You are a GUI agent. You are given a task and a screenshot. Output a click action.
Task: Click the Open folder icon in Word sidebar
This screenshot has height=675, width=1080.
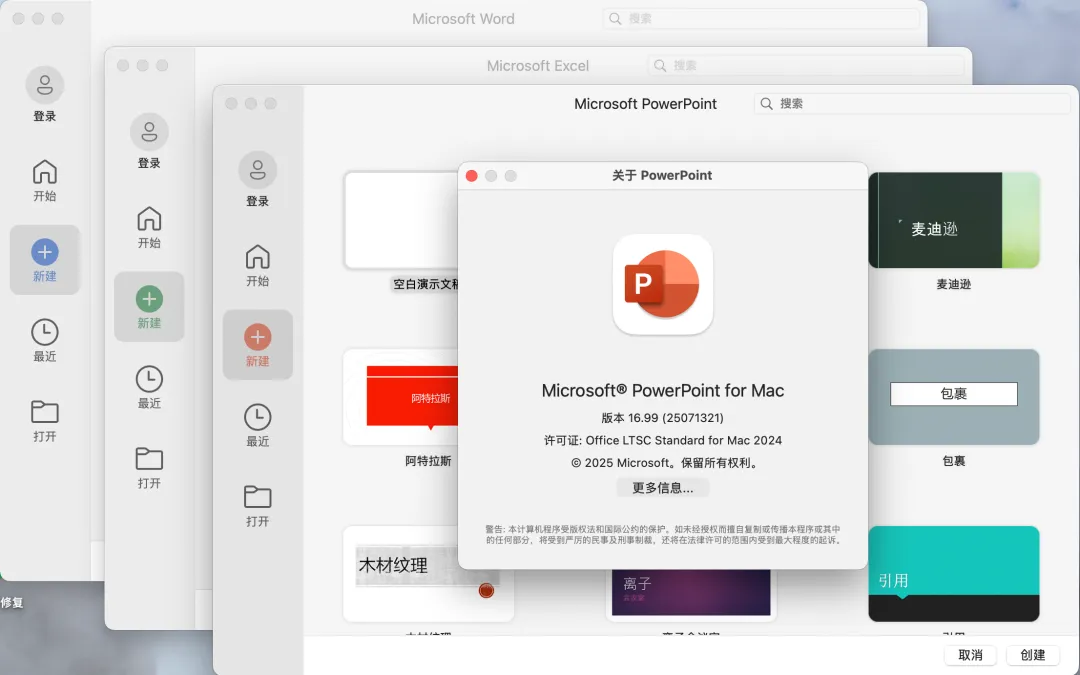pos(45,412)
